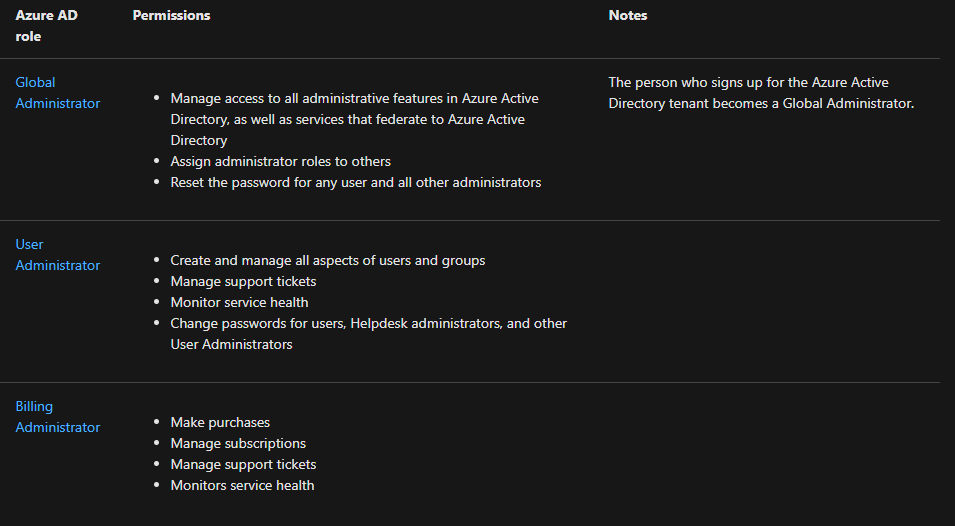Open the User Administrator role link

[x=57, y=255]
